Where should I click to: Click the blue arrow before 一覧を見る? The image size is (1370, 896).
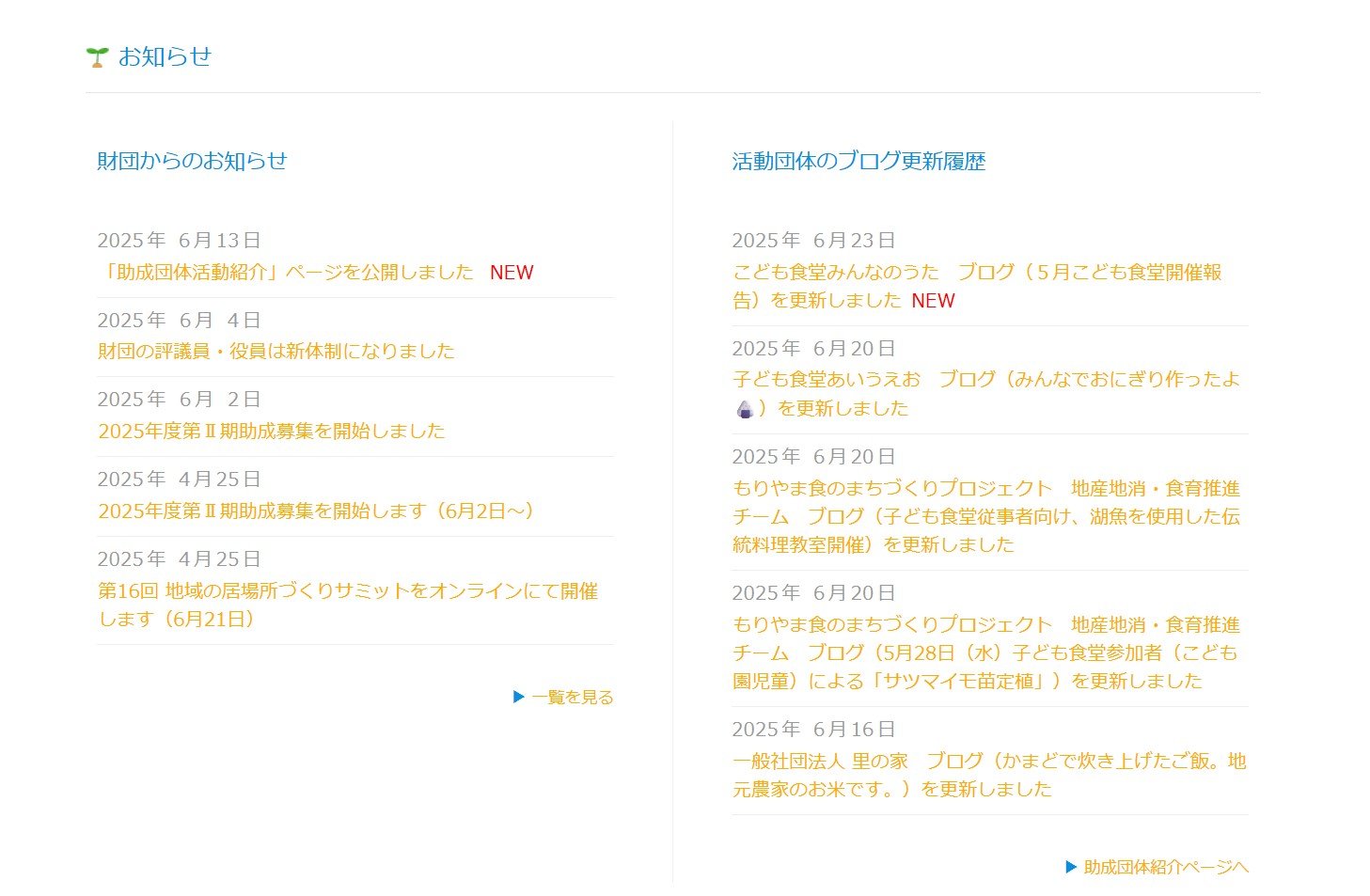[518, 697]
